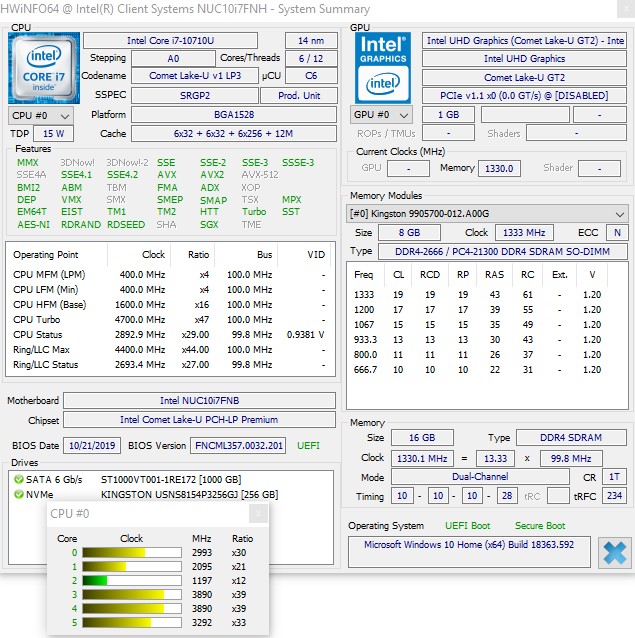Expand the Kingston memory module dropdown
The height and width of the screenshot is (638, 635).
[487, 214]
